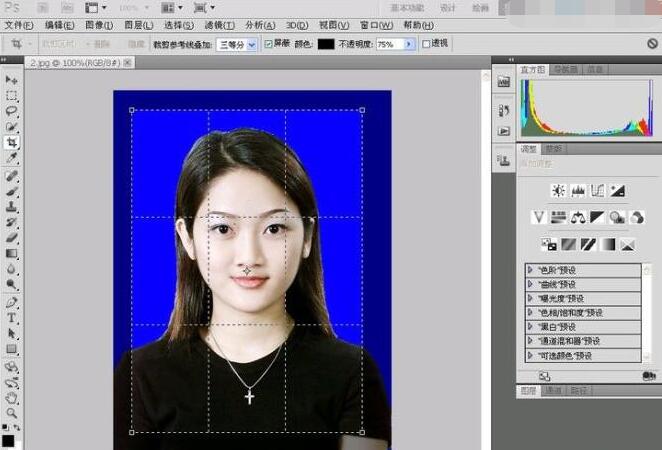Select the Move tool
Screen dimensions: 662x450
(11, 80)
